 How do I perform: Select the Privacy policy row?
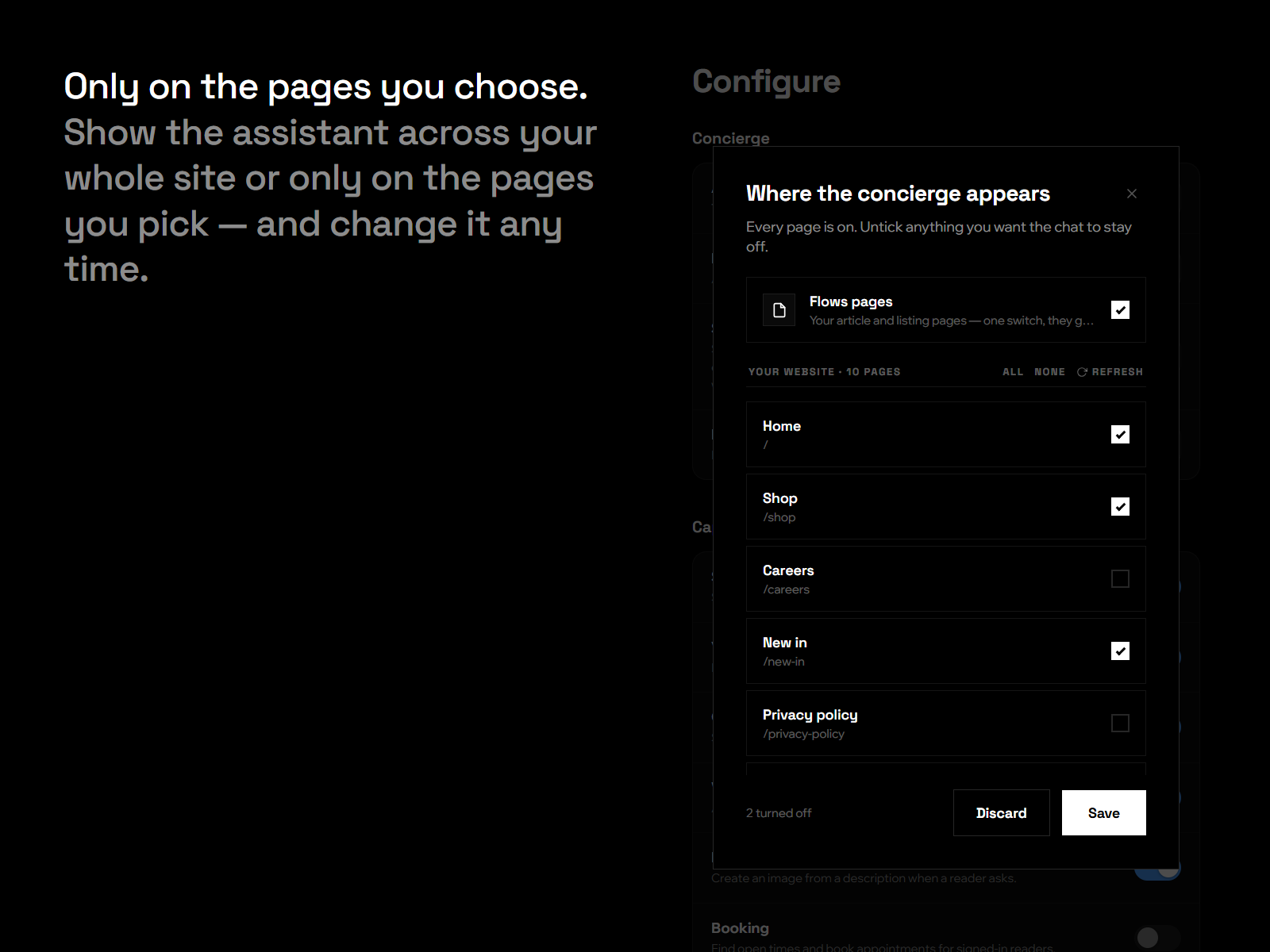coord(946,724)
